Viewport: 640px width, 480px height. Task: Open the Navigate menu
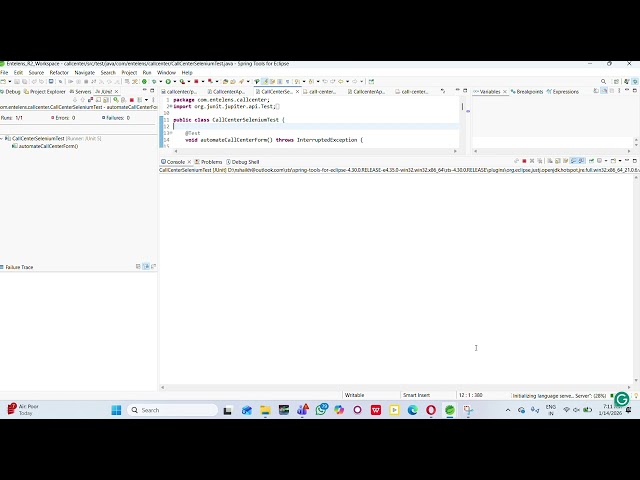(84, 72)
